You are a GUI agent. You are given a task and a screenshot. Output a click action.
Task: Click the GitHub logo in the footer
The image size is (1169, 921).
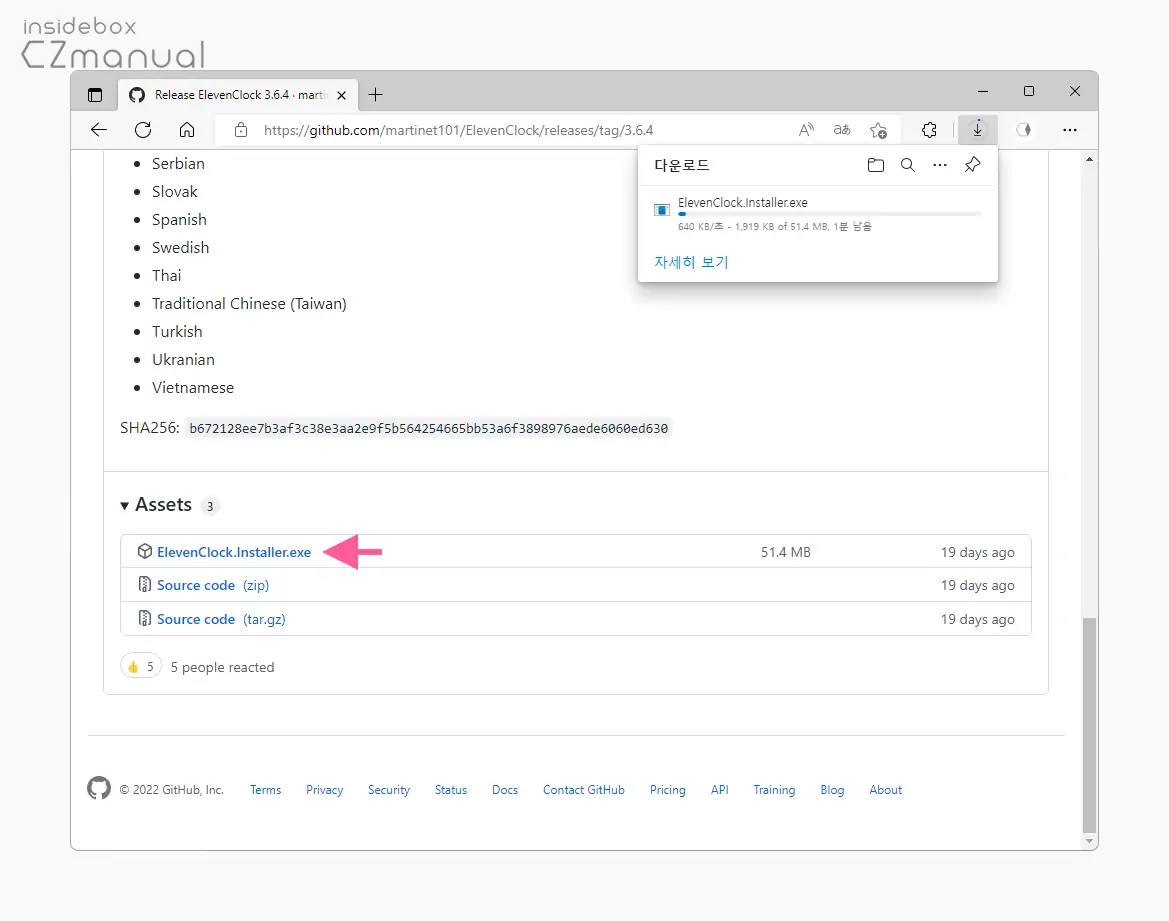(98, 788)
